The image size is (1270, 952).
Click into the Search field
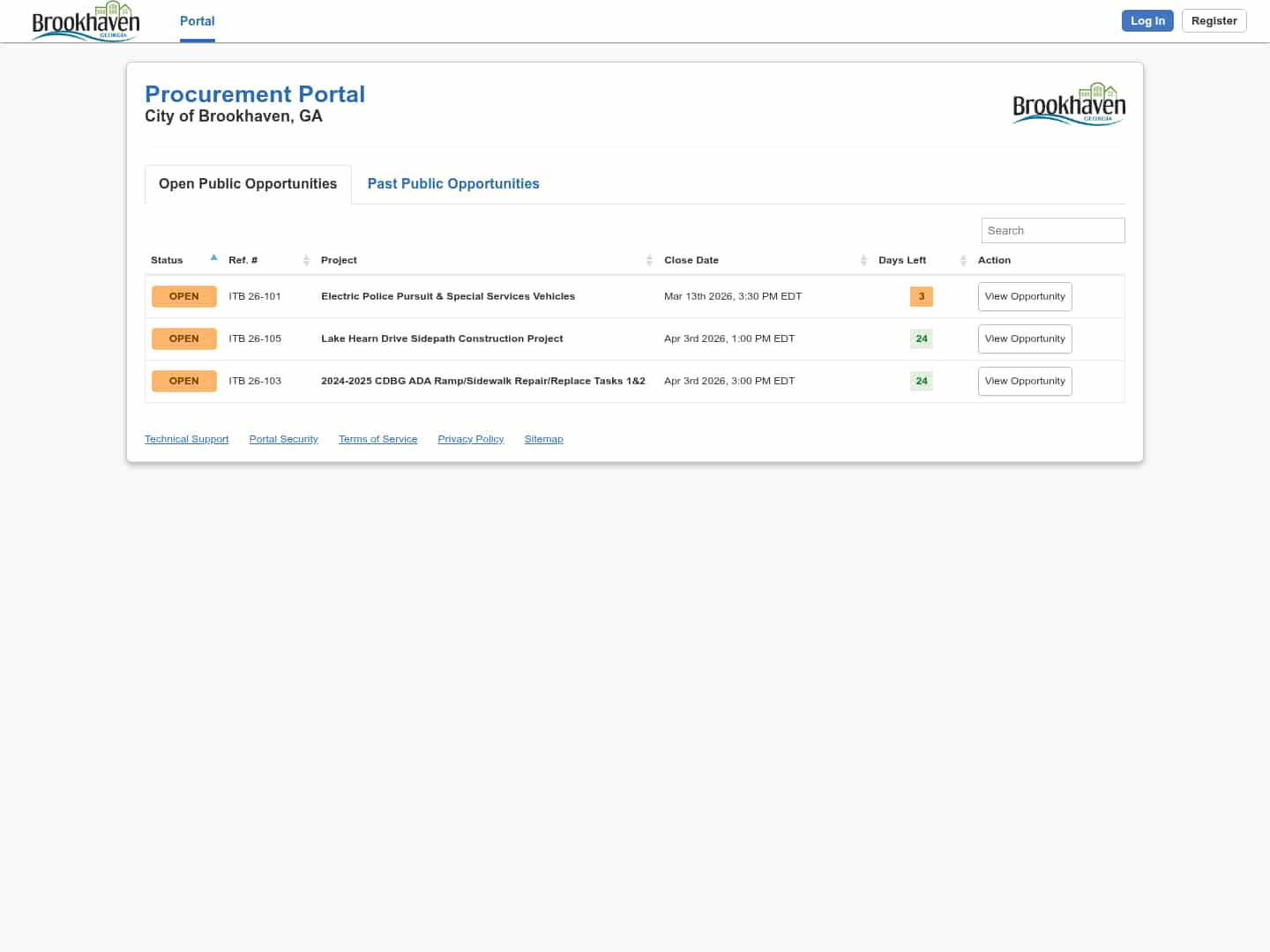pyautogui.click(x=1052, y=231)
